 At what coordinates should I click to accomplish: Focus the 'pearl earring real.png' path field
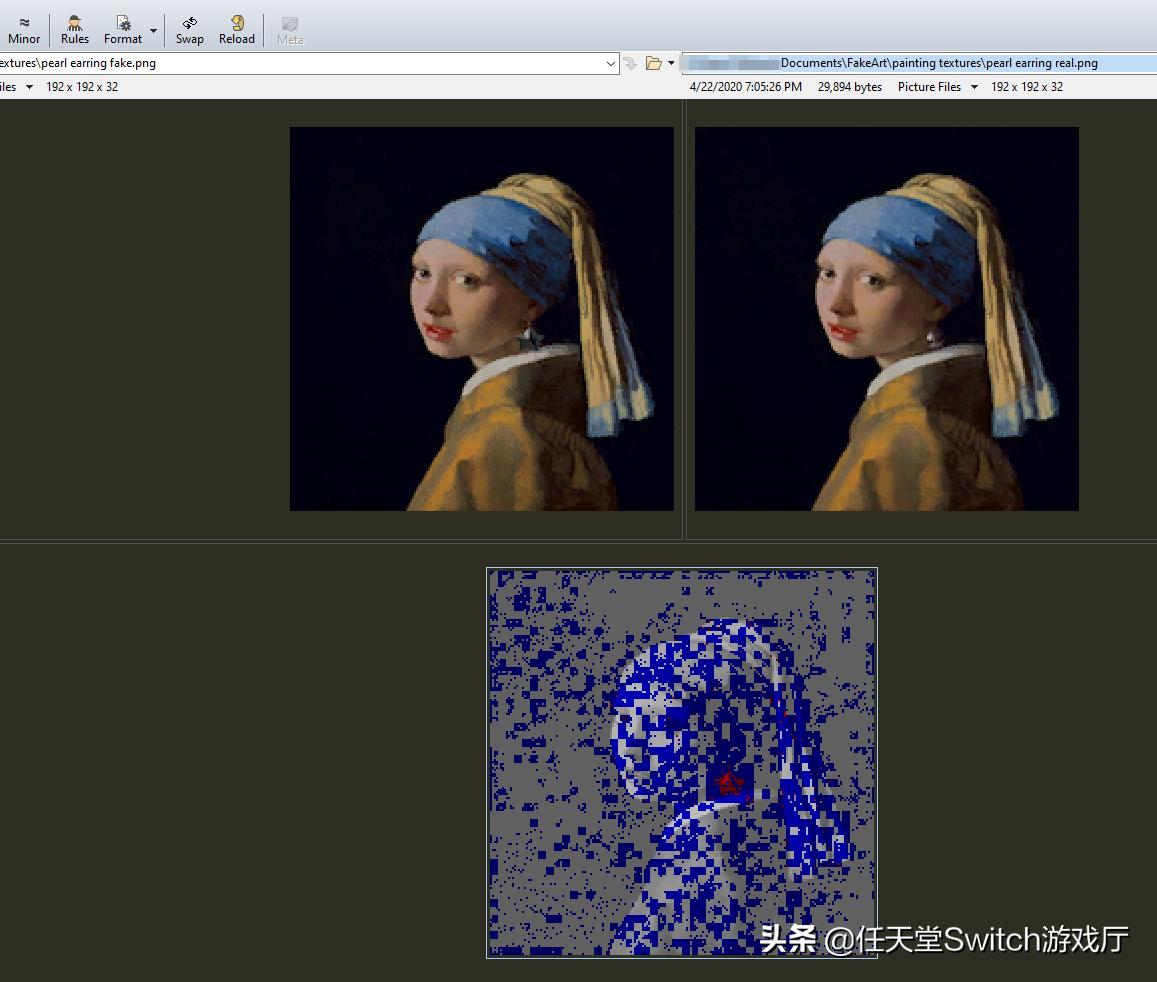point(919,63)
